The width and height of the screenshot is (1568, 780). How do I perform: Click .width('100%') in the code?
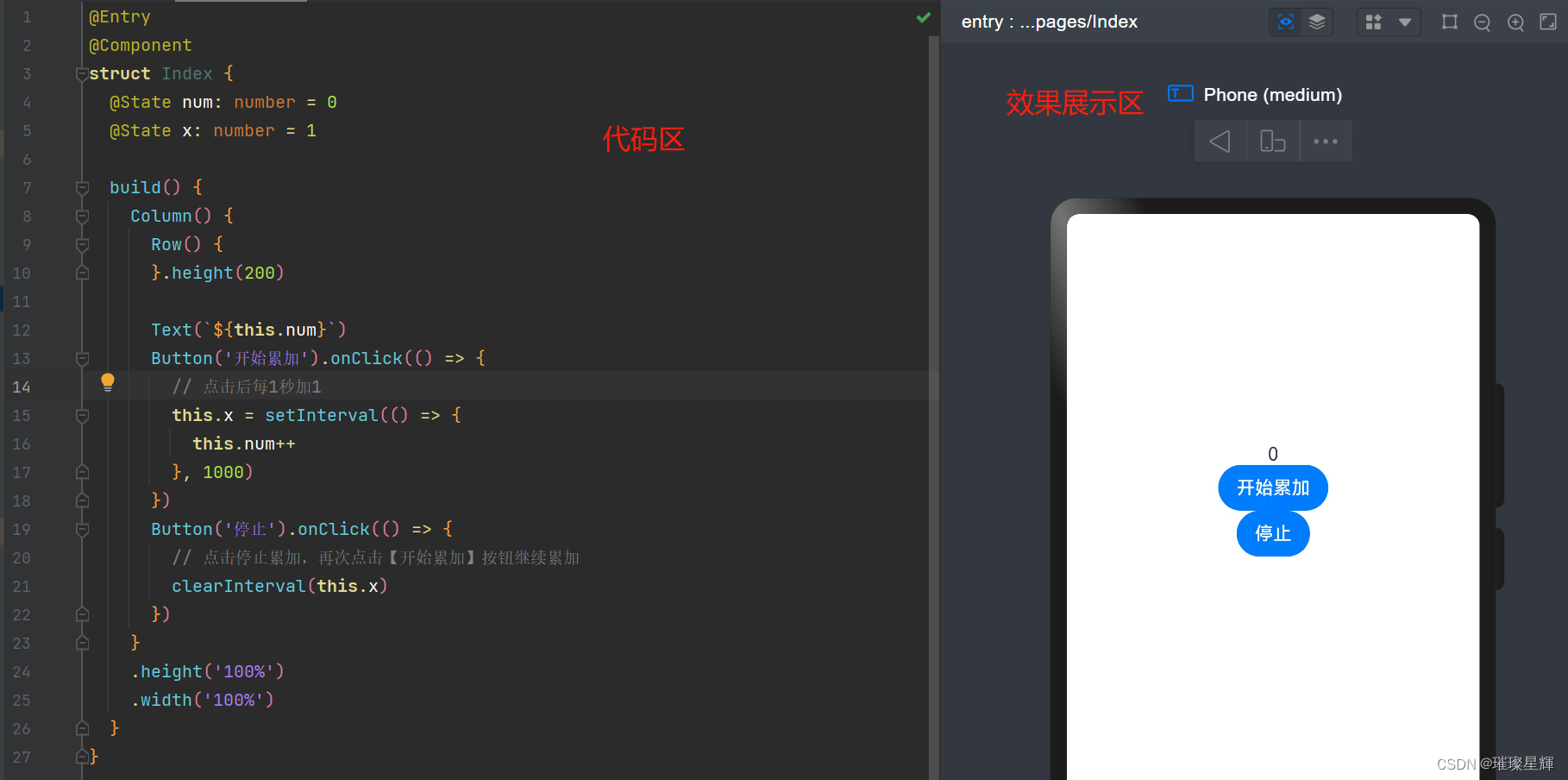pos(202,700)
